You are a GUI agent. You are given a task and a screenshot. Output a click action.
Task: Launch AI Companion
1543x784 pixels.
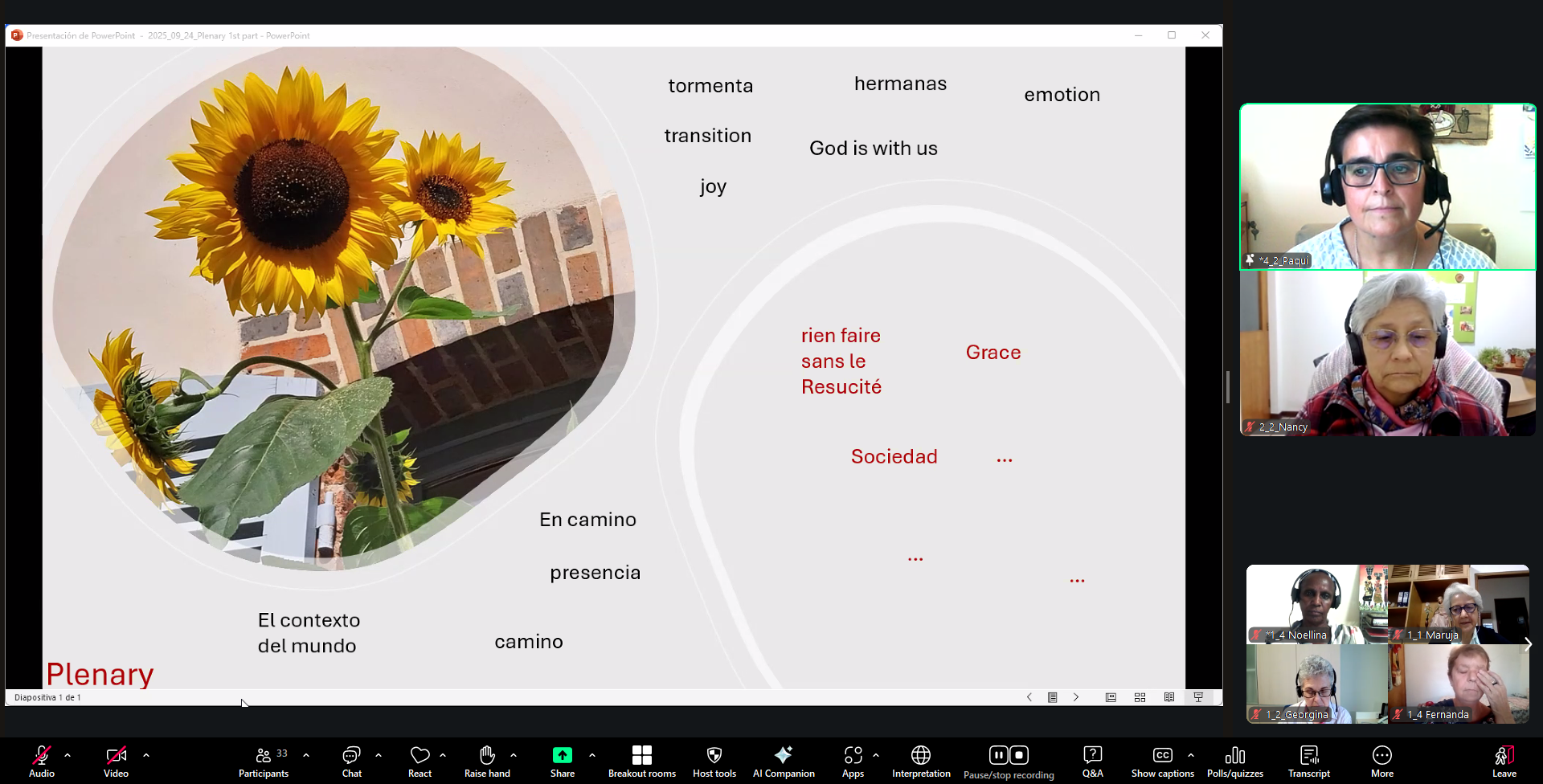783,761
